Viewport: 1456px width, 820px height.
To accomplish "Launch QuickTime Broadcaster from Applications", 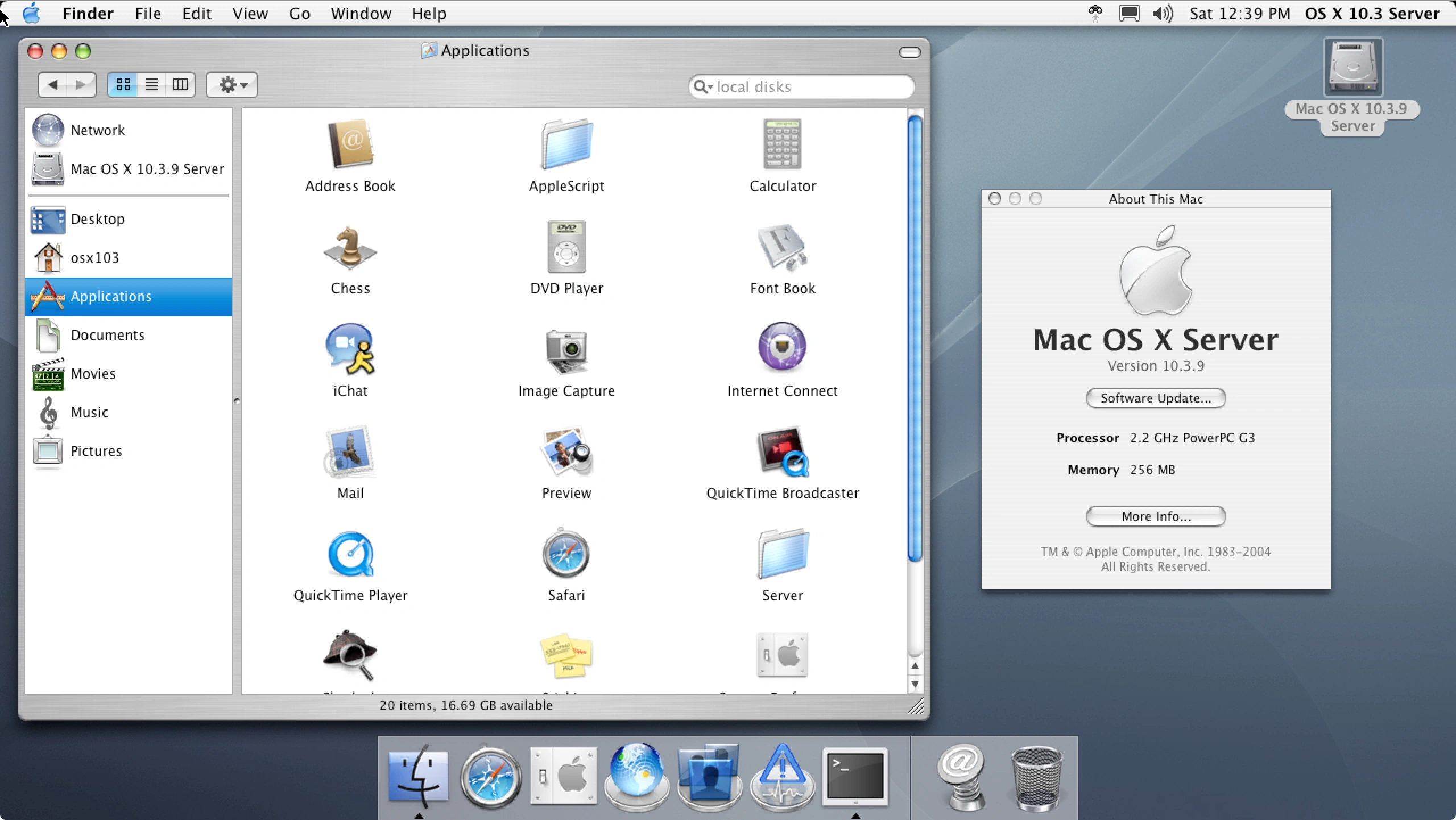I will [x=782, y=452].
